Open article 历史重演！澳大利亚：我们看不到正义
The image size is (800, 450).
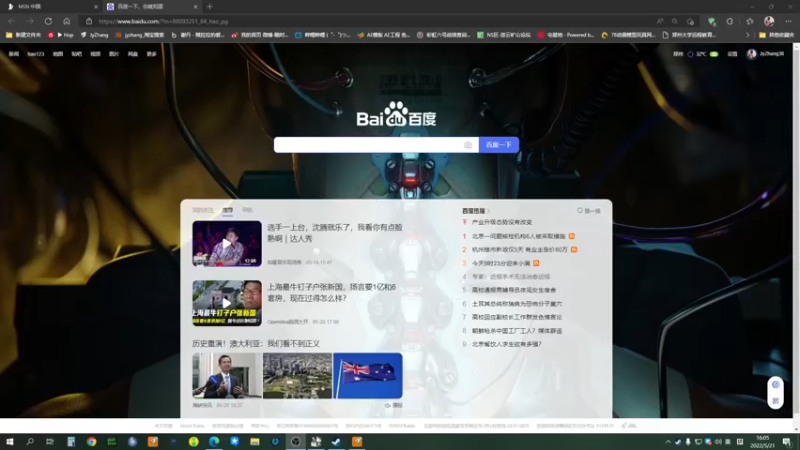tap(256, 343)
